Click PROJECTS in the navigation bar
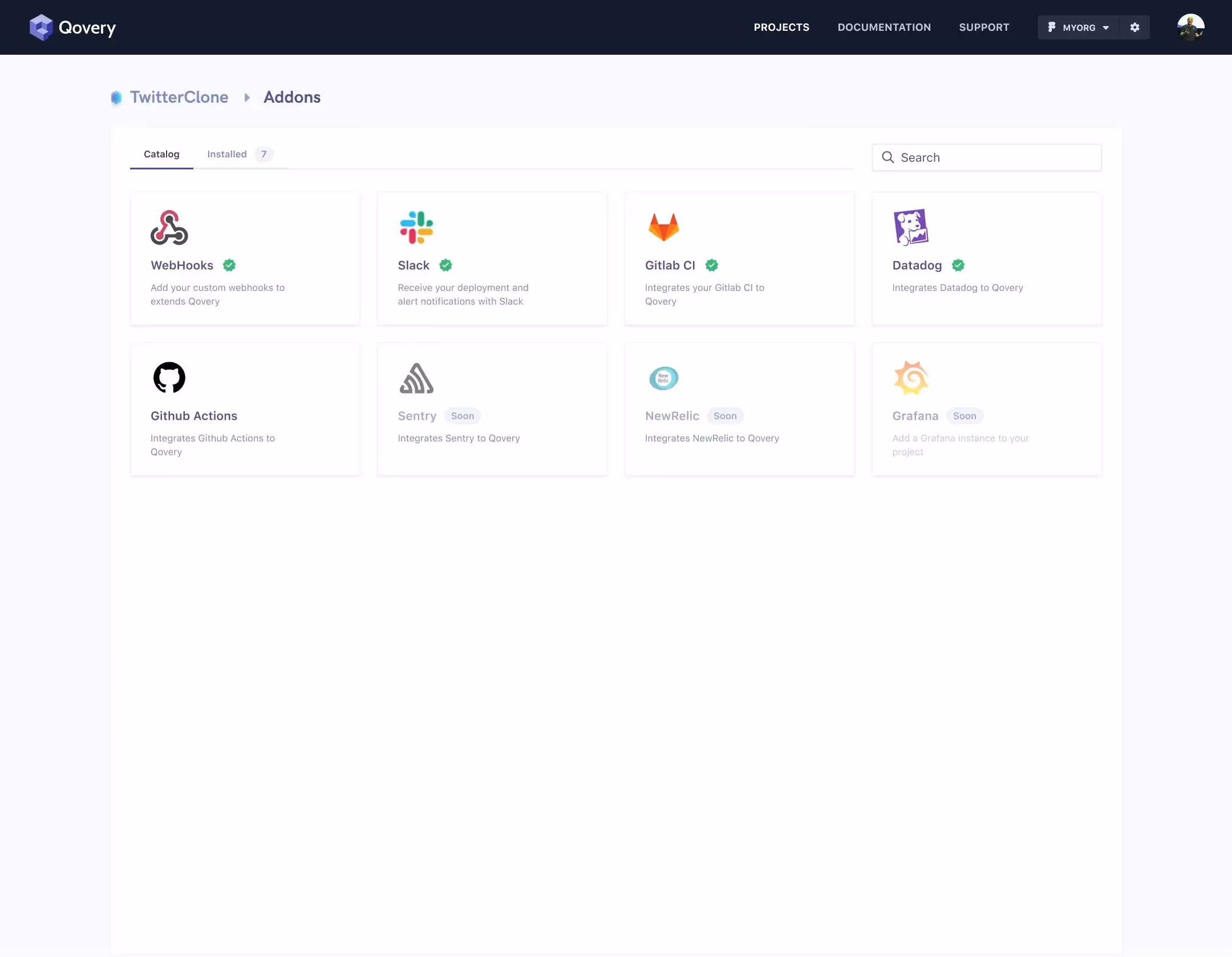Image resolution: width=1232 pixels, height=957 pixels. click(x=781, y=27)
